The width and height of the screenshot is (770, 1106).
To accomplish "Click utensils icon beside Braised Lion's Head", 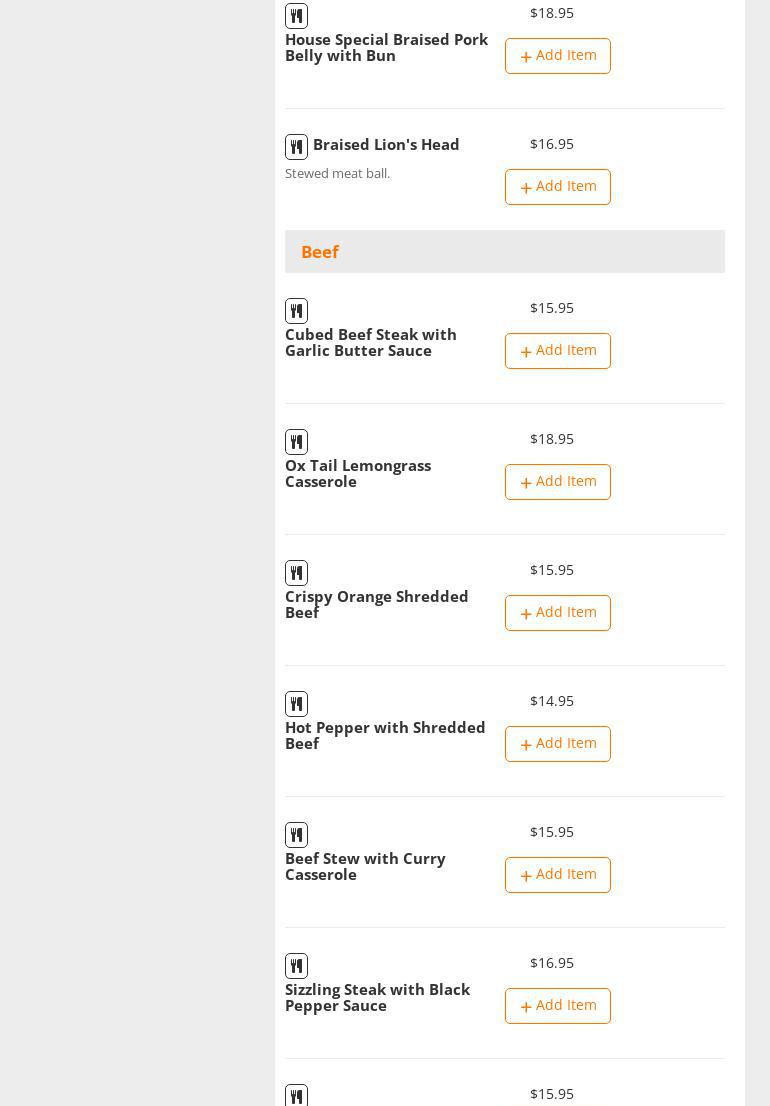I will tap(296, 147).
